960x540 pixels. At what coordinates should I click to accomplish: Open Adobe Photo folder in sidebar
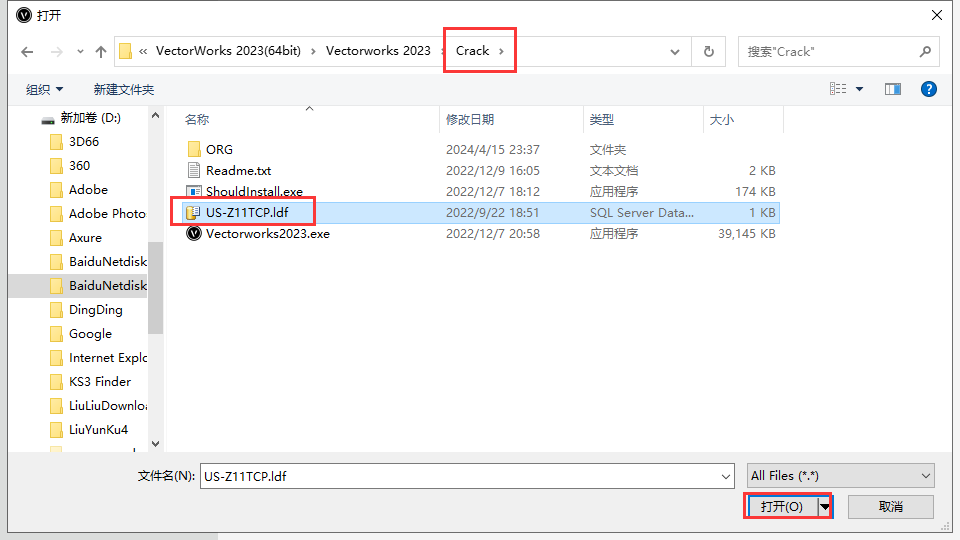coord(107,213)
